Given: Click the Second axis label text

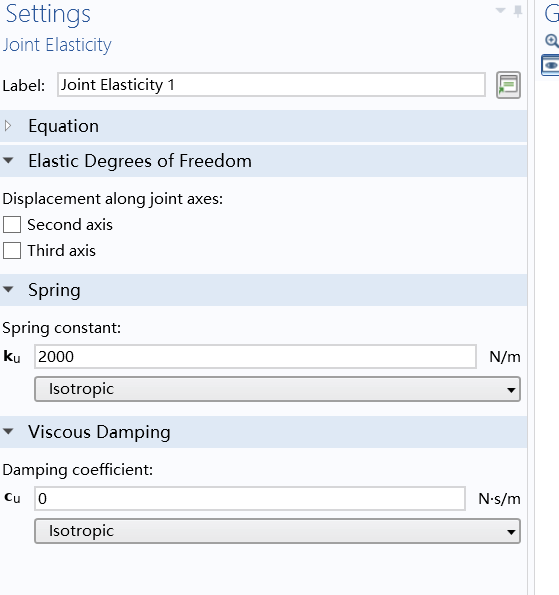Looking at the screenshot, I should tap(70, 225).
